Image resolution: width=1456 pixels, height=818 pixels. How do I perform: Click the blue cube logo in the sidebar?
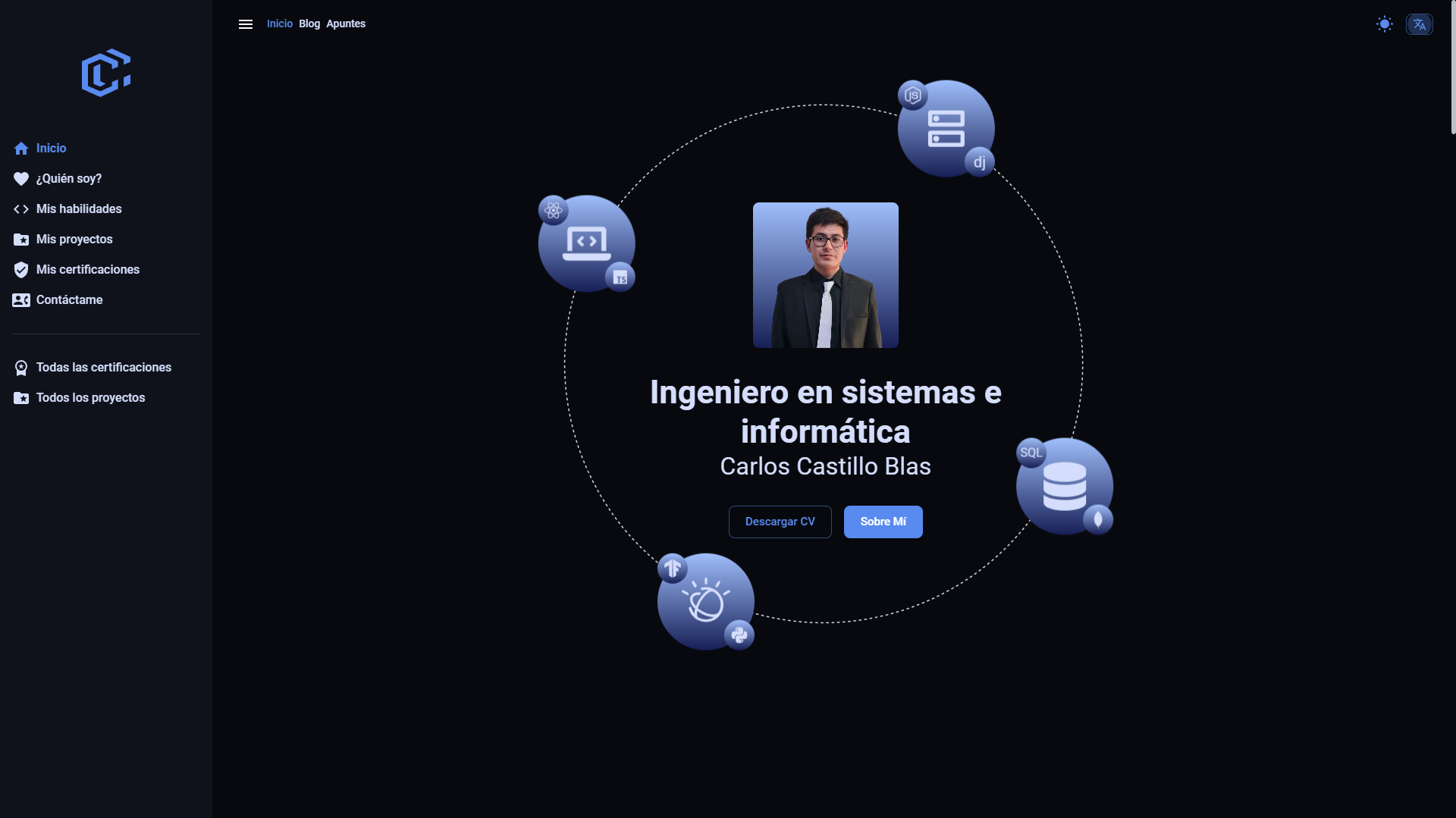click(x=106, y=73)
